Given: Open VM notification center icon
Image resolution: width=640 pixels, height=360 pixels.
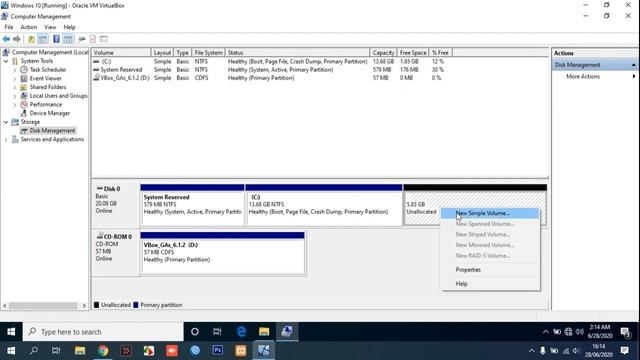Looking at the screenshot, I should click(625, 332).
